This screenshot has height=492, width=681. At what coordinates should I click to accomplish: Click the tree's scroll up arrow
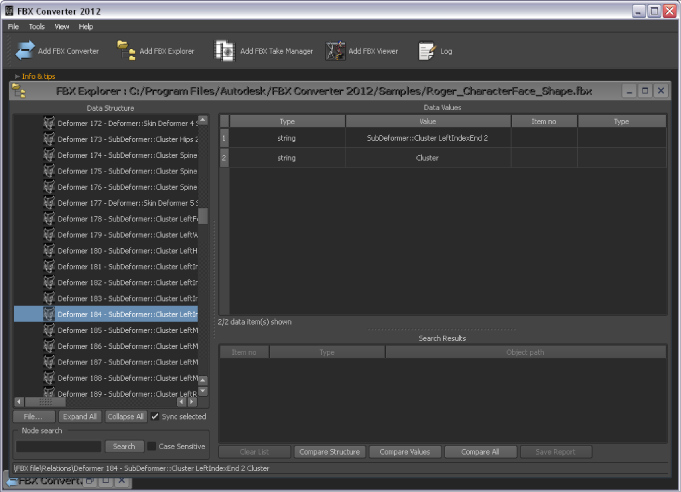point(203,120)
